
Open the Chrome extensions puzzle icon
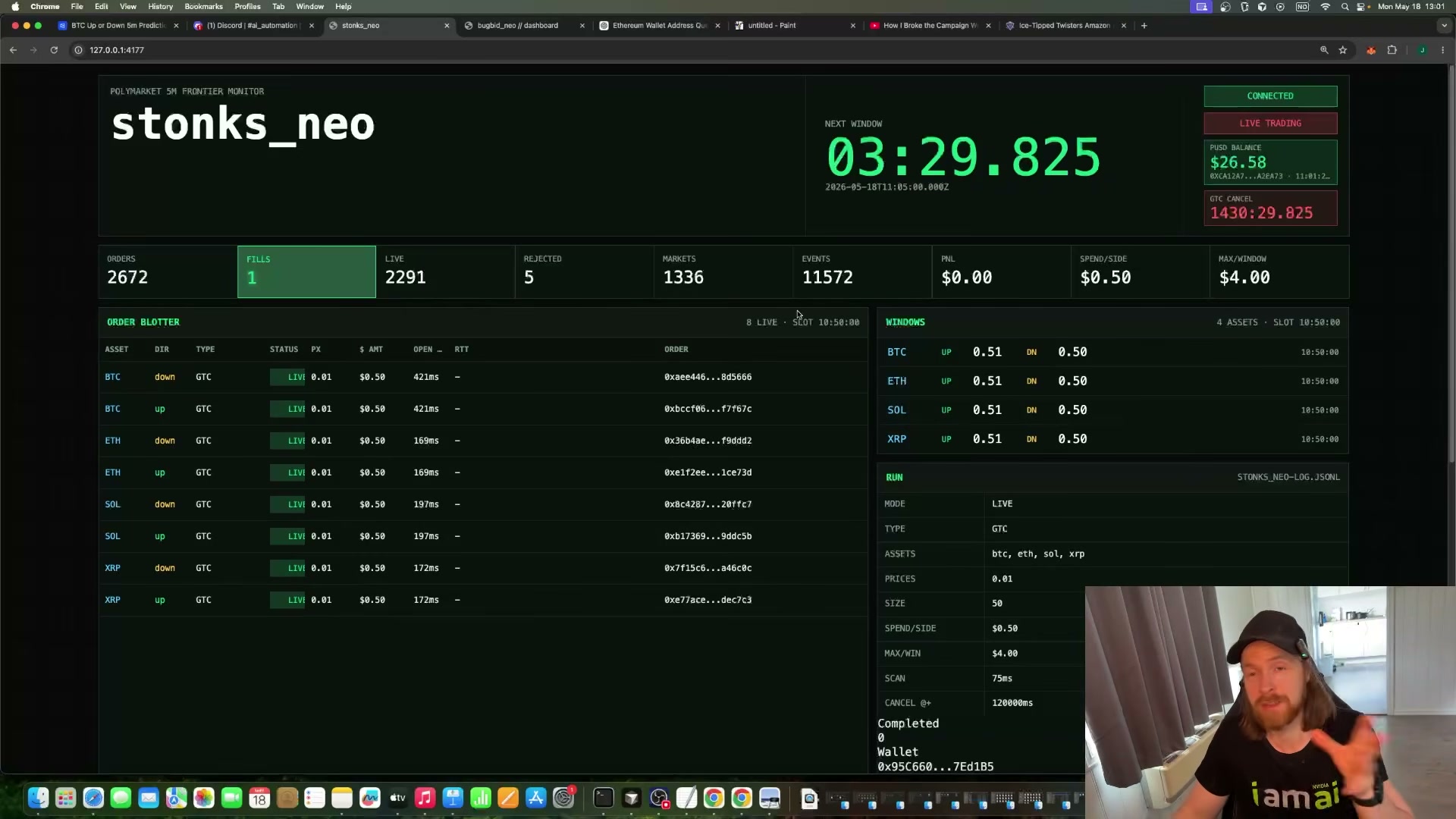coord(1392,50)
